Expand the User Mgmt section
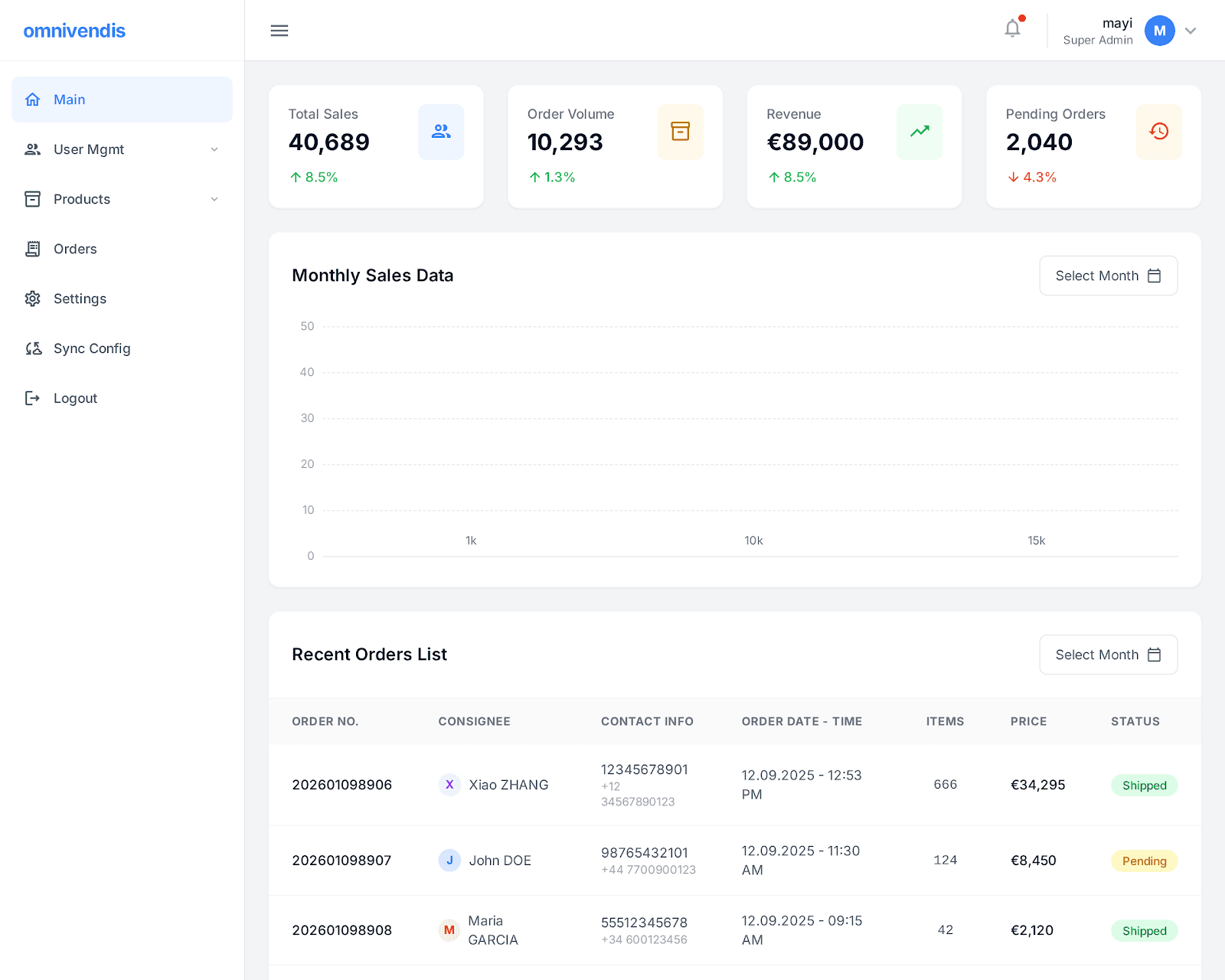The height and width of the screenshot is (980, 1225). click(x=214, y=149)
